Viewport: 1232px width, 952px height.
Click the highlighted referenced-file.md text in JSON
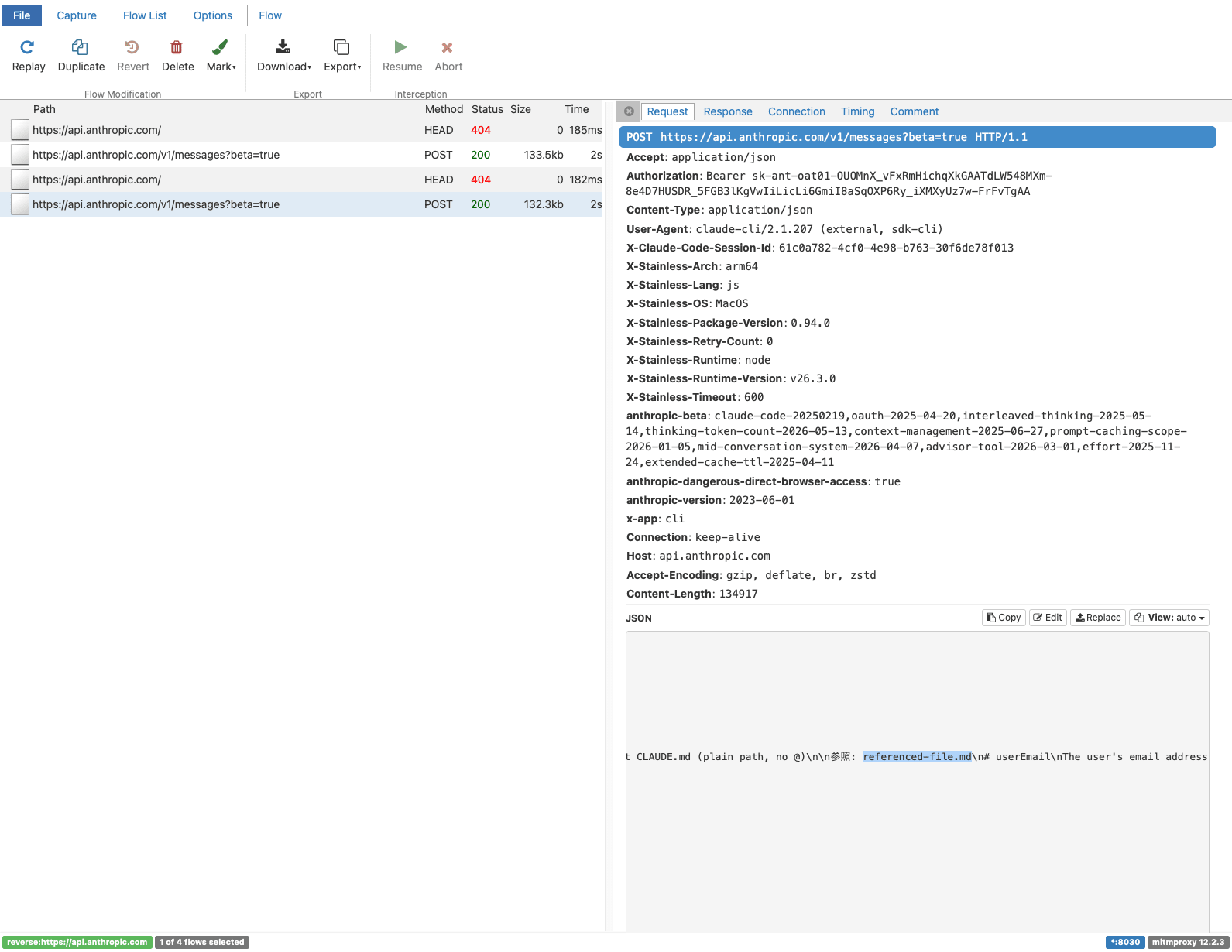[917, 756]
